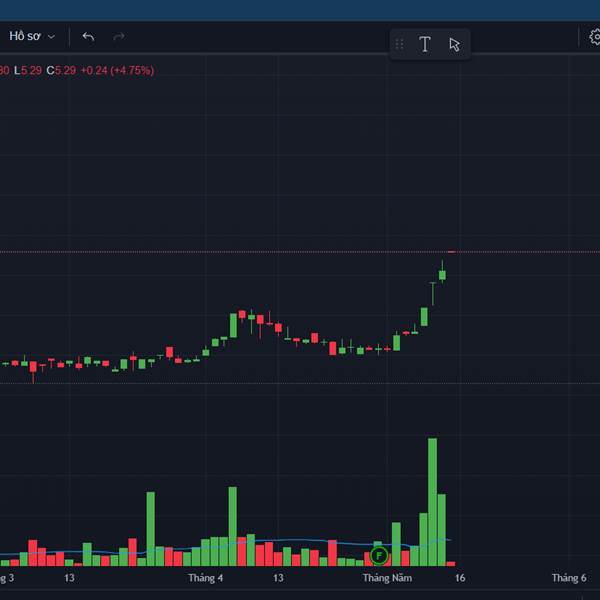Image resolution: width=600 pixels, height=600 pixels.
Task: Open the Hồ sơ dropdown menu
Action: (32, 36)
